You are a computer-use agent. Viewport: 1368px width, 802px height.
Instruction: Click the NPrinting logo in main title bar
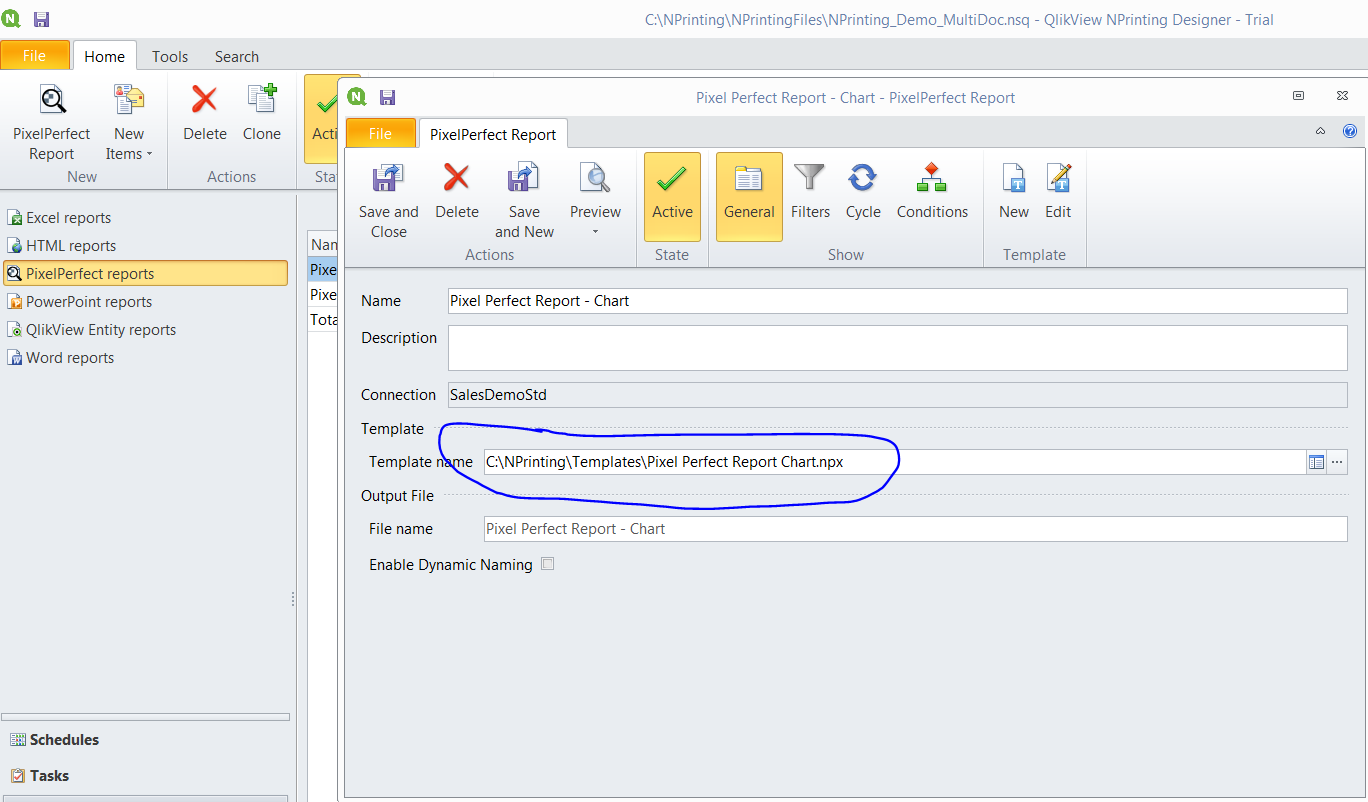click(x=12, y=19)
